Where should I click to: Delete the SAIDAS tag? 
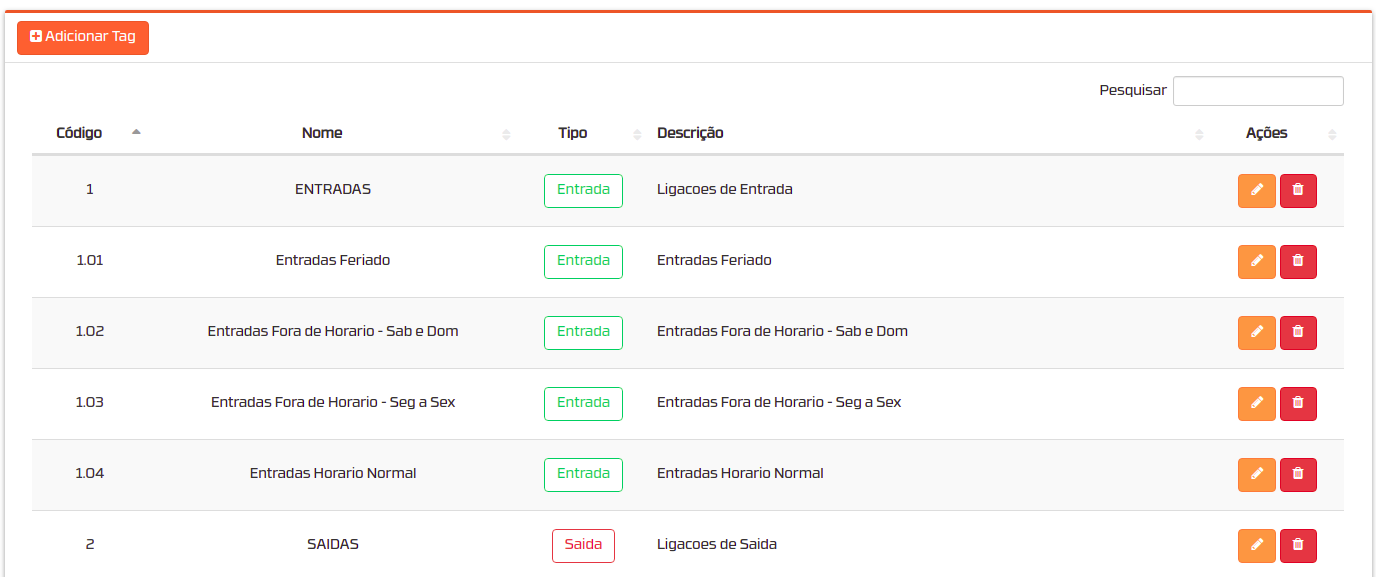[1298, 546]
